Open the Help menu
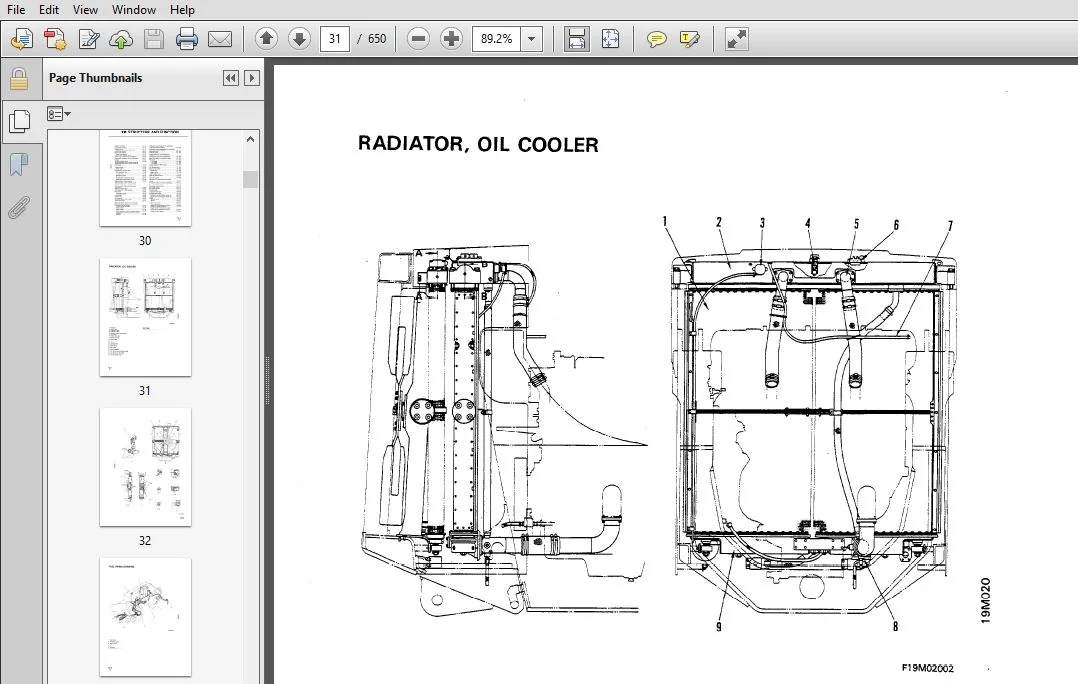The image size is (1078, 684). [182, 10]
